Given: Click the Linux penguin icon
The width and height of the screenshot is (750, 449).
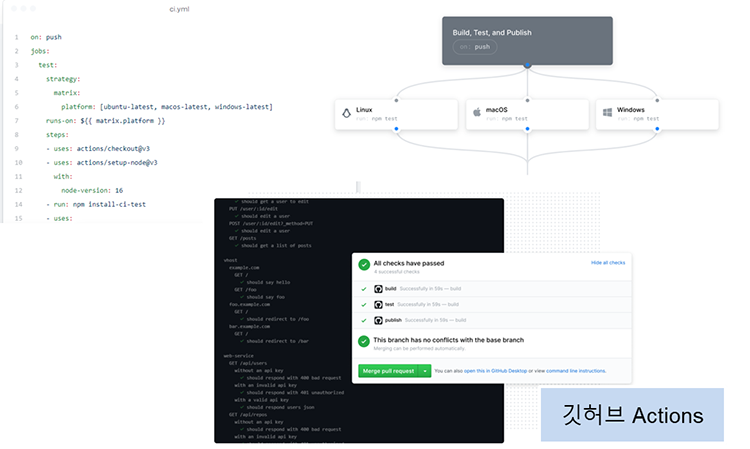Looking at the screenshot, I should tap(347, 113).
